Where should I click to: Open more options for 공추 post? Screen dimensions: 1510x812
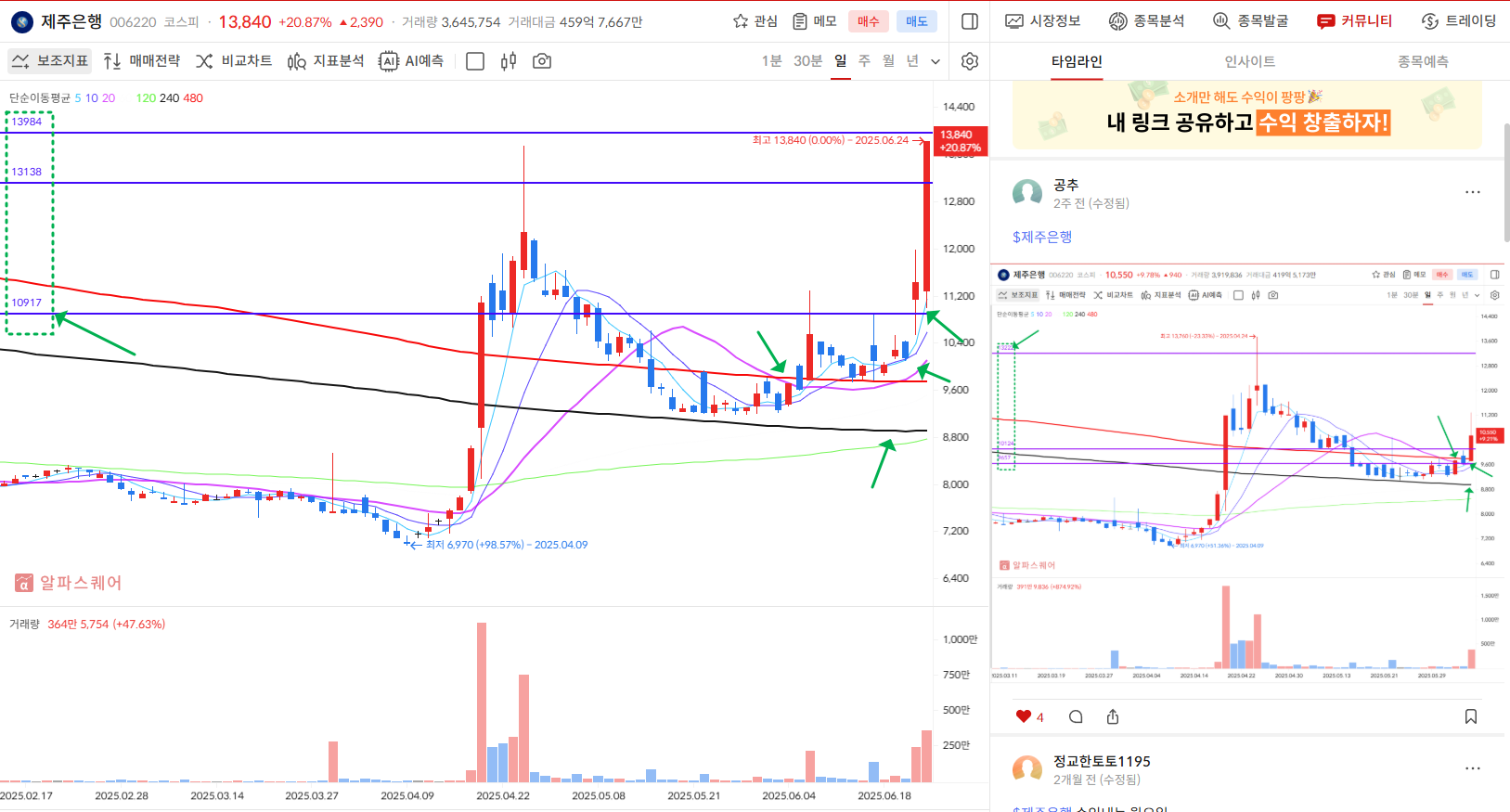(1473, 192)
